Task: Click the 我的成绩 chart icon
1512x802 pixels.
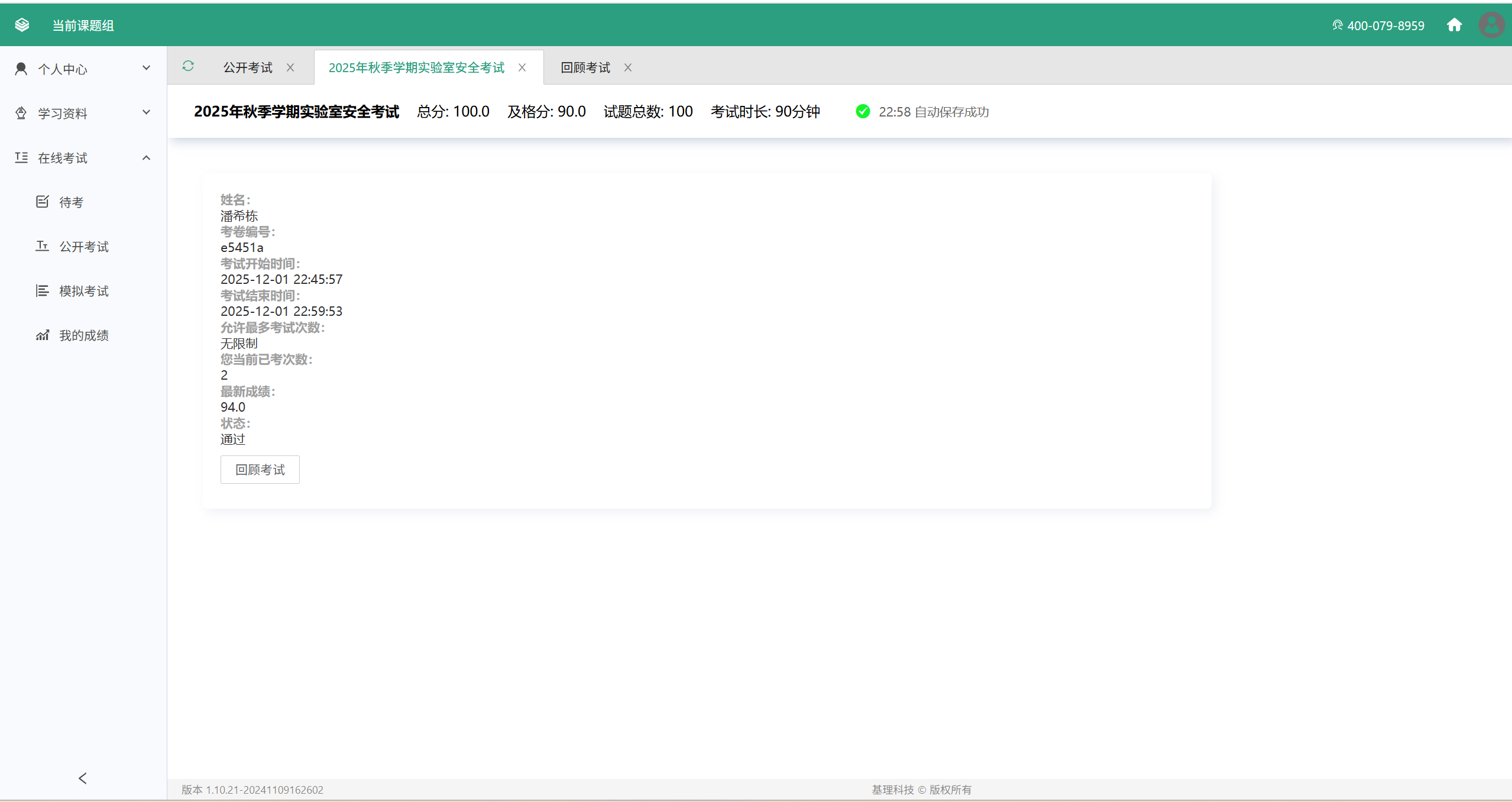Action: [x=43, y=335]
